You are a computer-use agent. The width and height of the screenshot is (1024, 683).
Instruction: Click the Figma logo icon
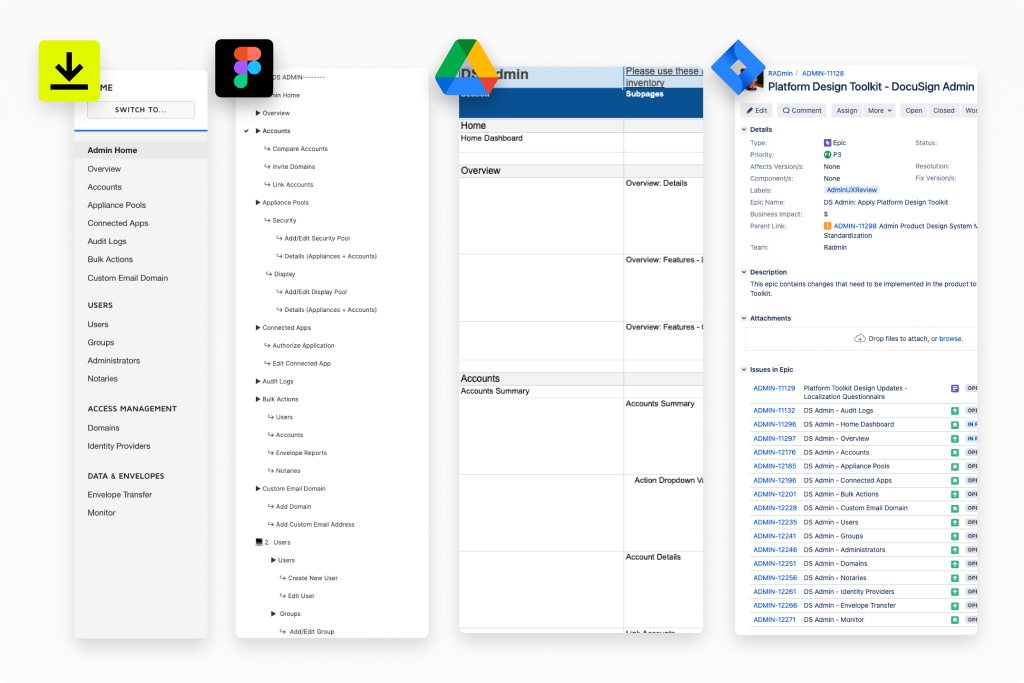(244, 68)
